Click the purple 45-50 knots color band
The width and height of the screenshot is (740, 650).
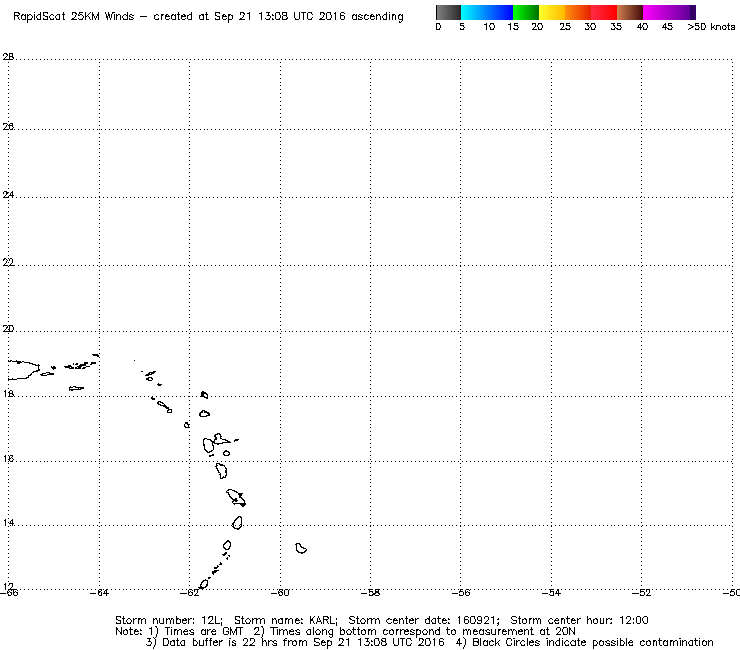[682, 12]
